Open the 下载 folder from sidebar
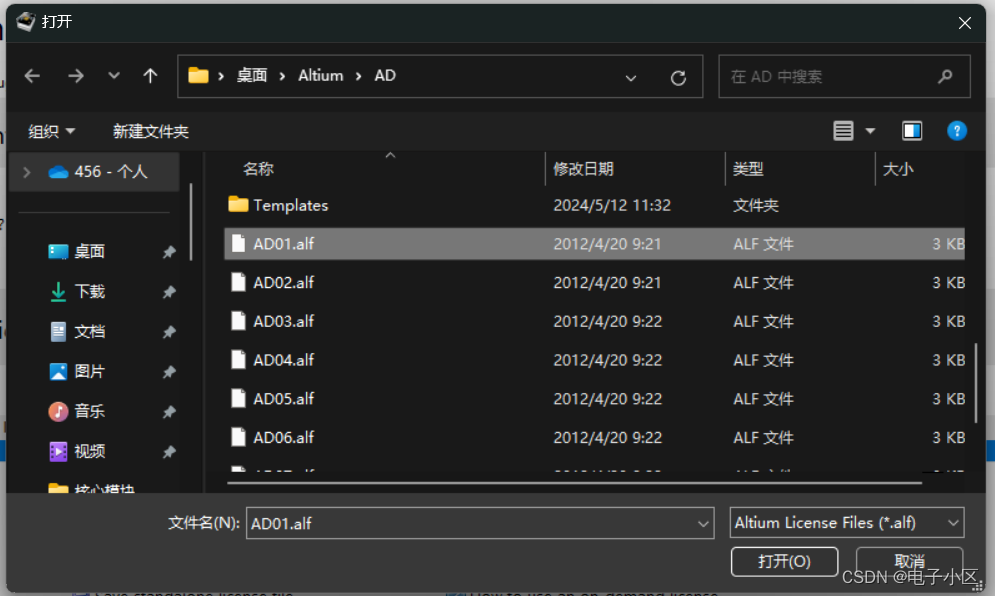The image size is (995, 596). click(90, 291)
